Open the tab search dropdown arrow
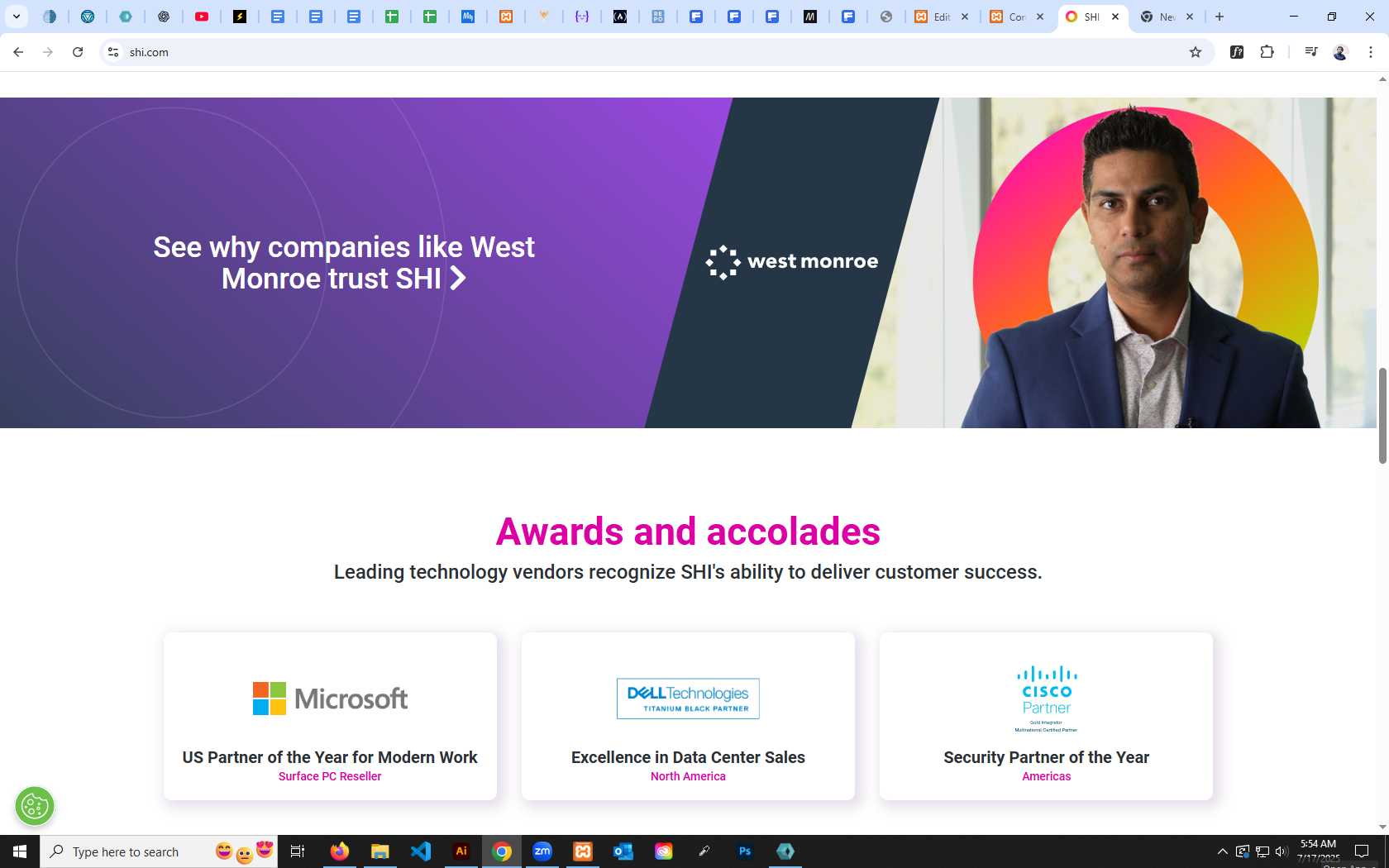The image size is (1389, 868). point(17,17)
